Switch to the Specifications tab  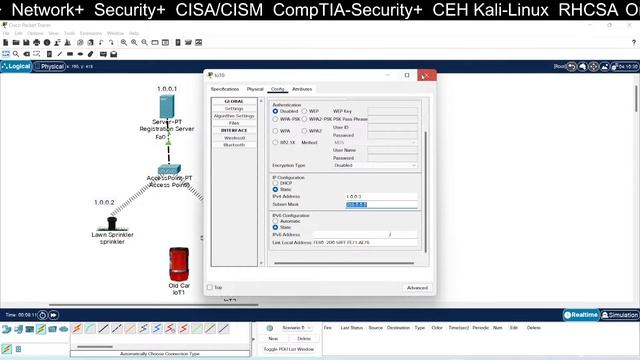(x=225, y=89)
